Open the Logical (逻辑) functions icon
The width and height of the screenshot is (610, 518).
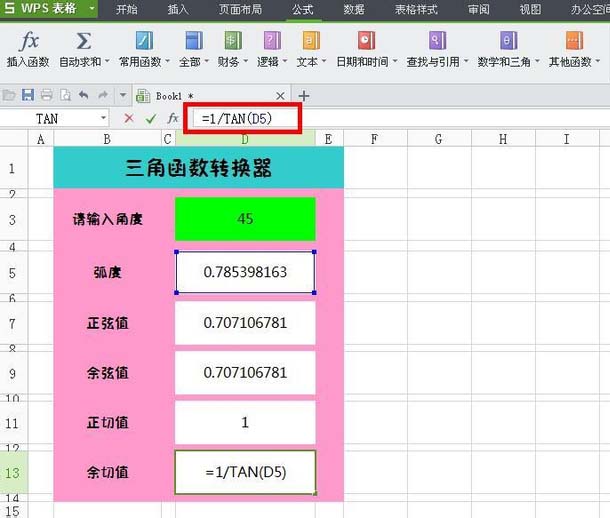tap(272, 40)
